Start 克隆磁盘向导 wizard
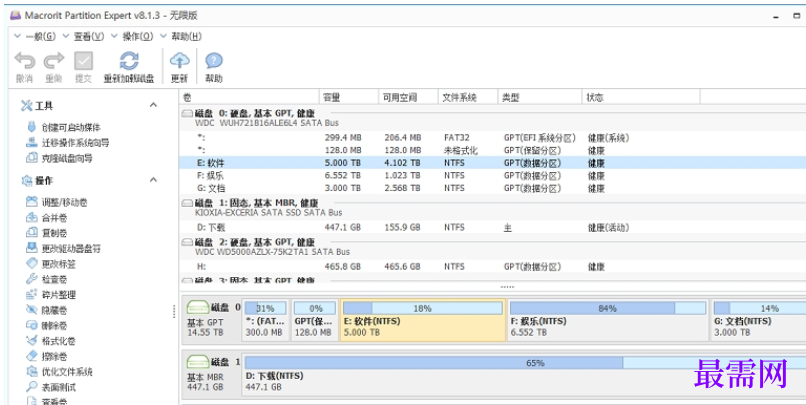This screenshot has height=405, width=806. click(60, 158)
